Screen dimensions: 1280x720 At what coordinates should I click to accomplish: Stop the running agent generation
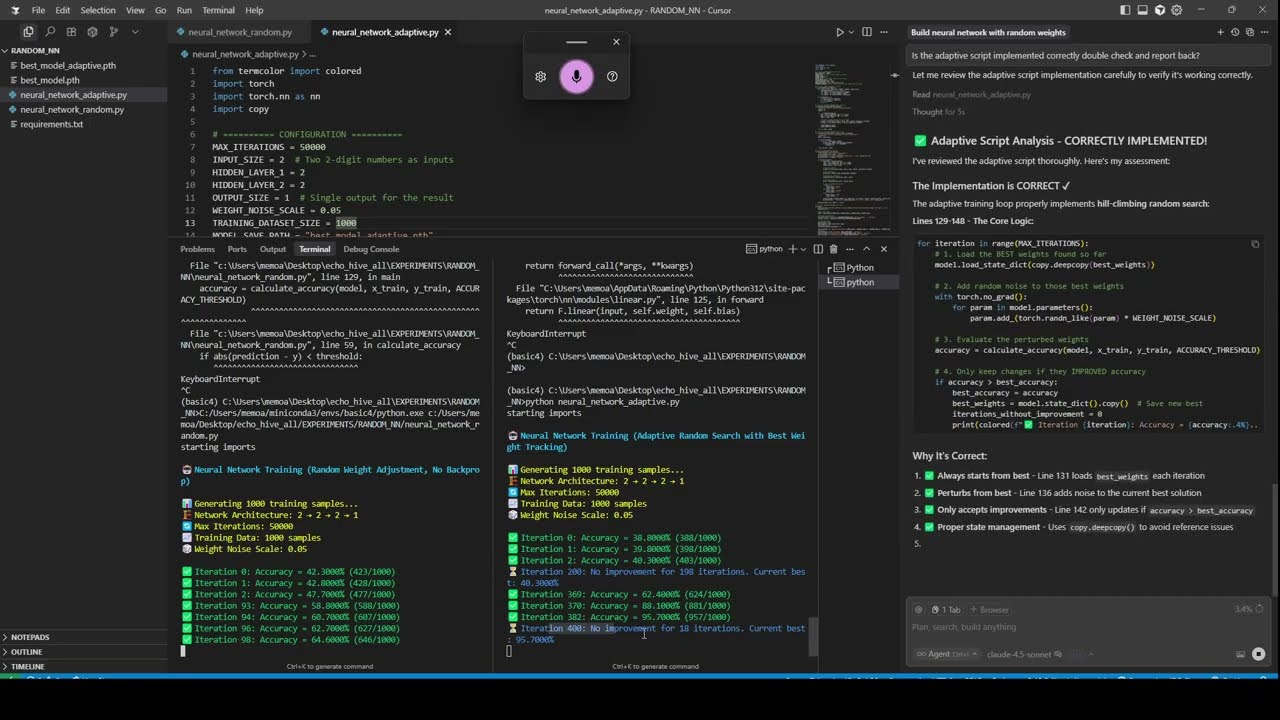[1258, 654]
